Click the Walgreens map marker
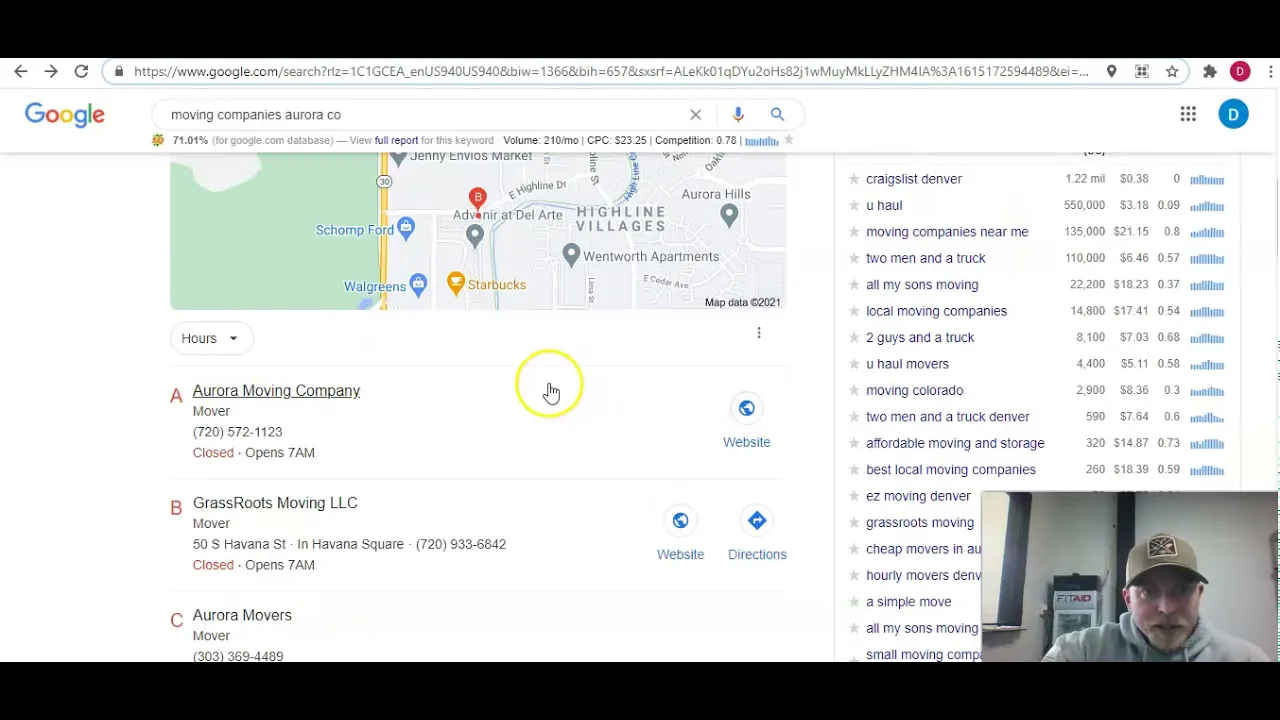Screen dimensions: 1280x720 419,285
